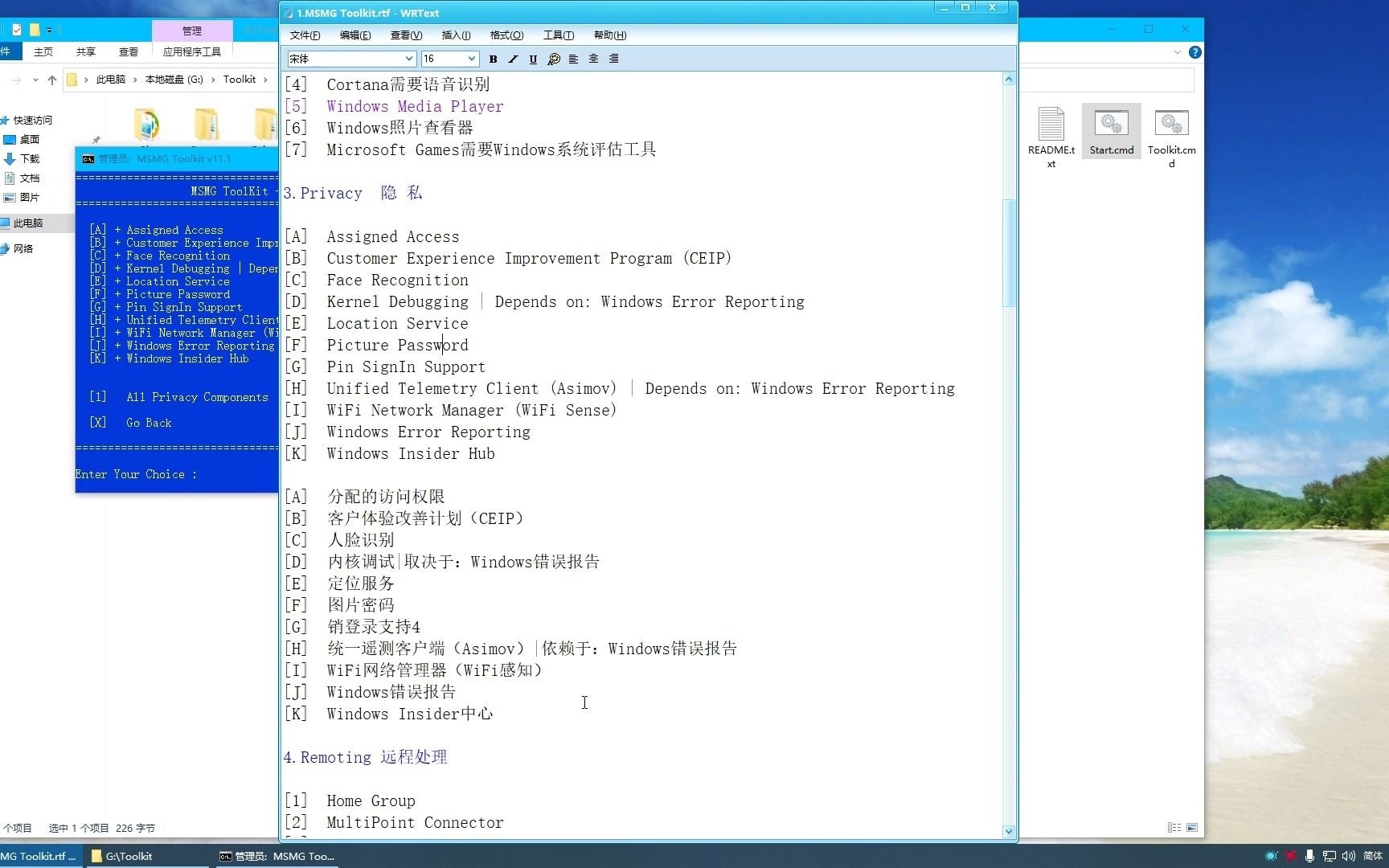This screenshot has height=868, width=1389.
Task: Click the Explorer forward navigation arrow
Action: pos(16,80)
